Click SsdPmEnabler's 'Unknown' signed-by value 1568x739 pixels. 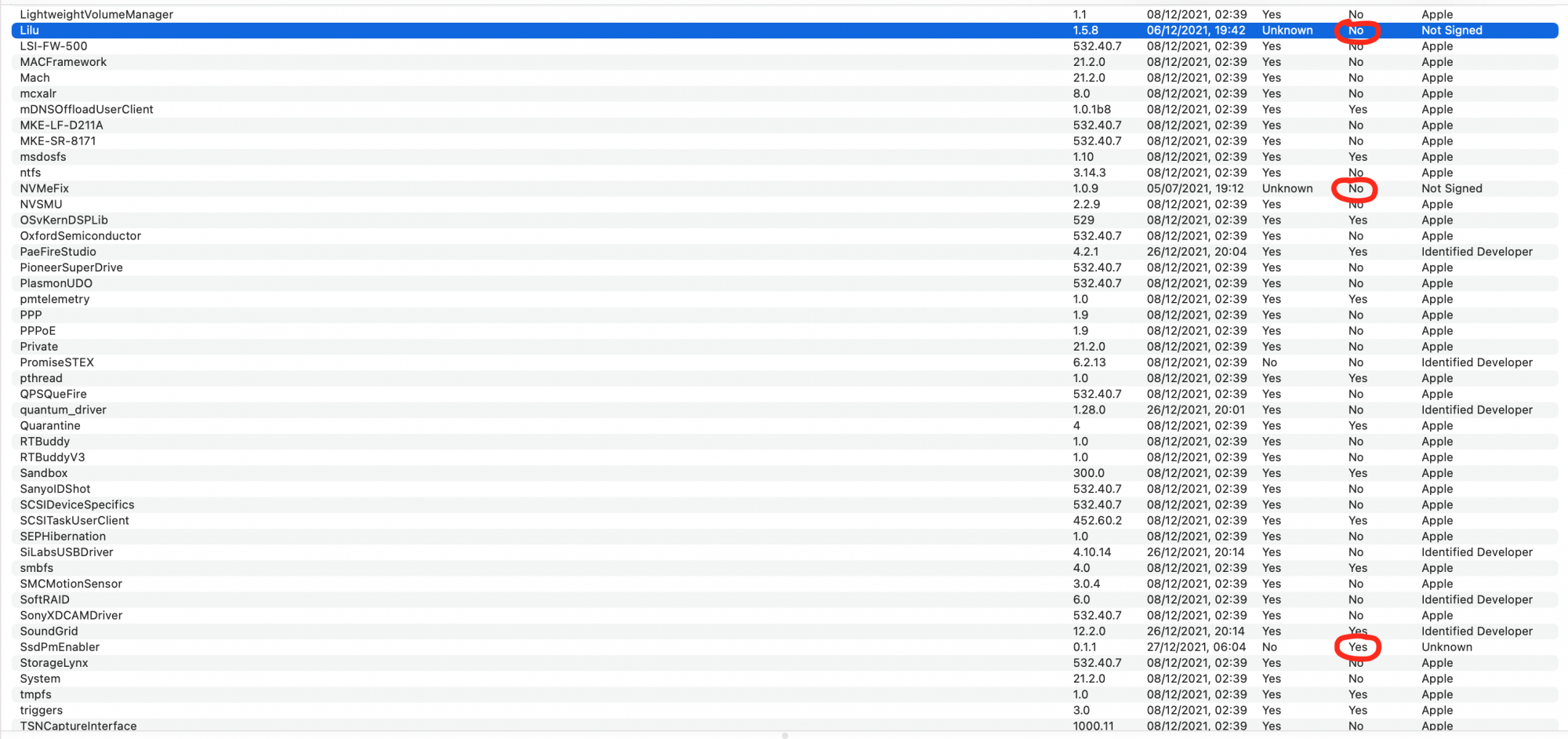click(1447, 647)
